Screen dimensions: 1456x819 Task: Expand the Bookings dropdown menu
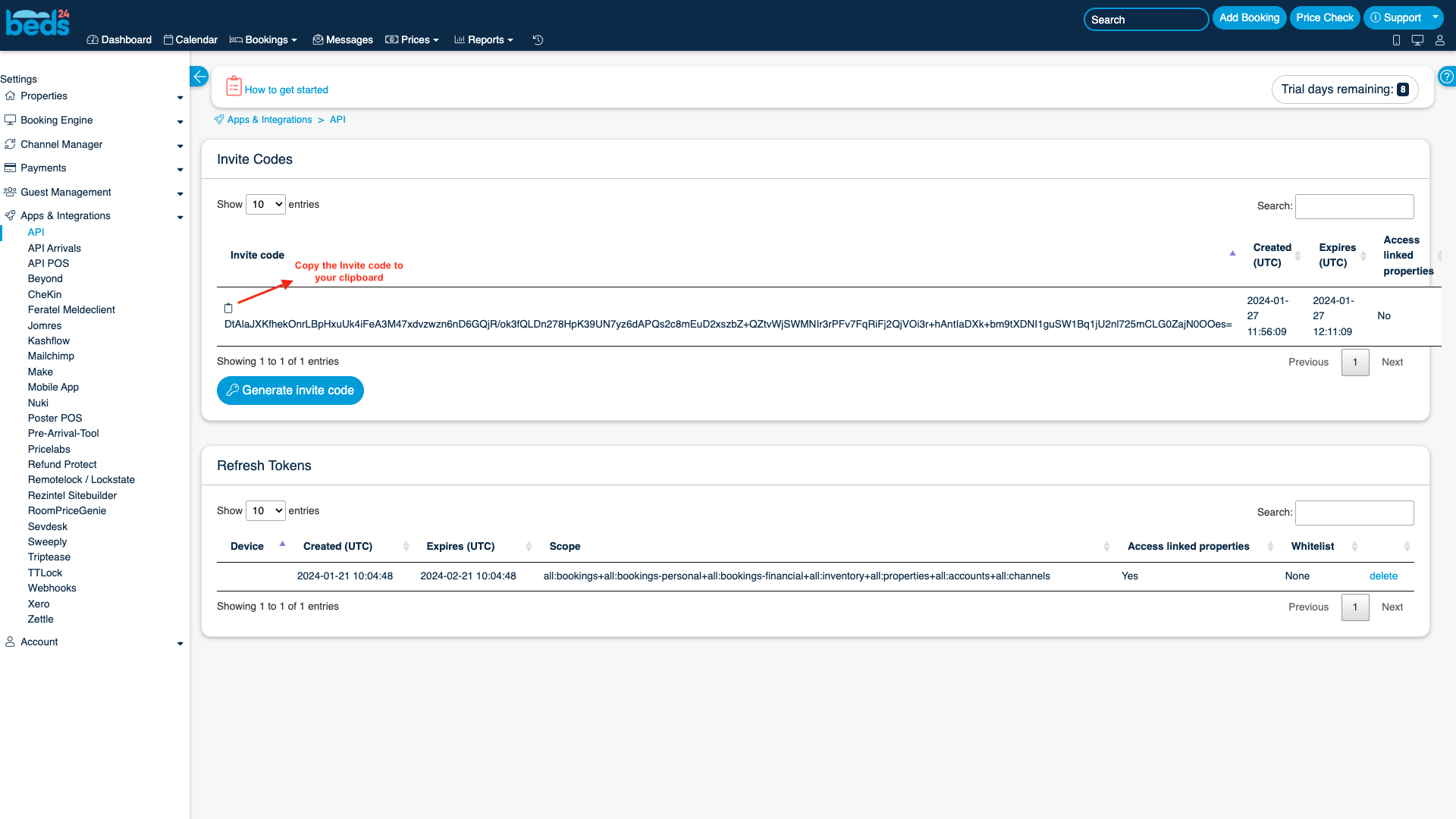[265, 40]
